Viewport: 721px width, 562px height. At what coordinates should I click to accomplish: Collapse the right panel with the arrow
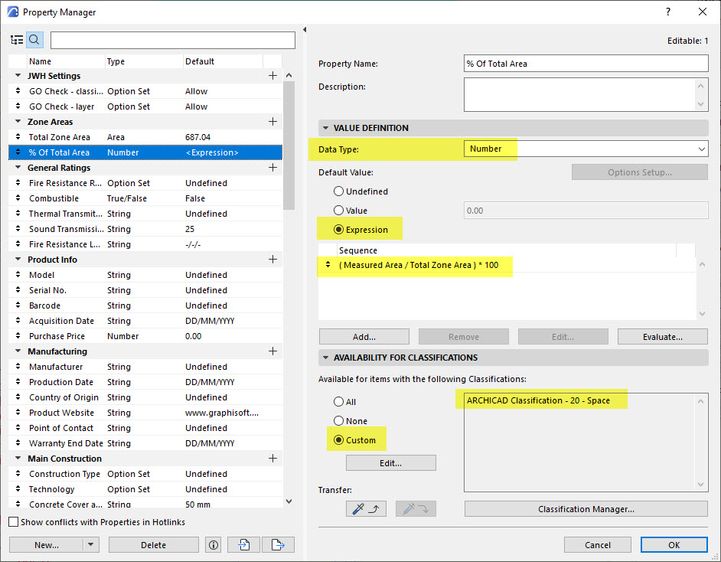tap(304, 29)
